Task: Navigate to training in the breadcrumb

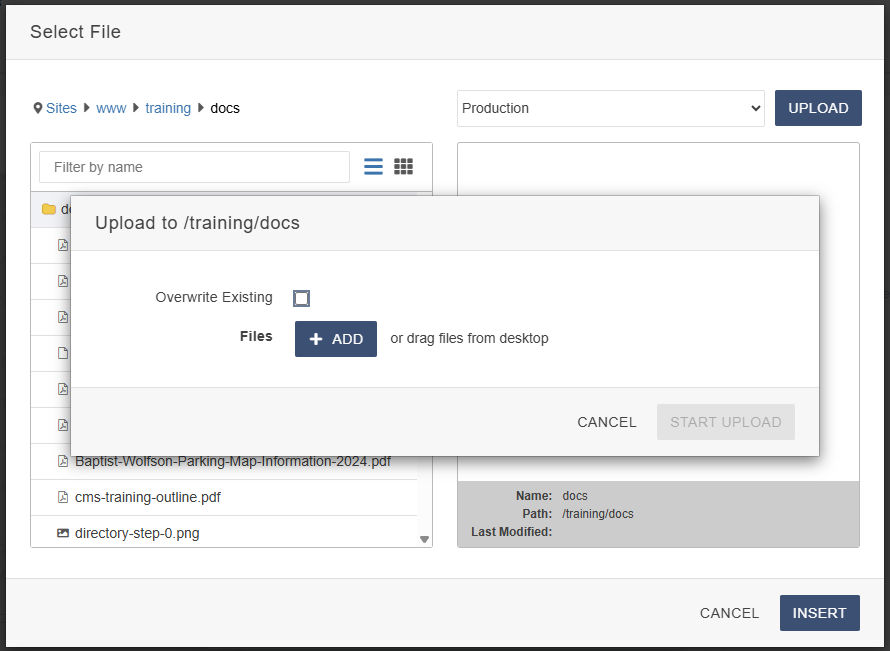Action: (168, 108)
